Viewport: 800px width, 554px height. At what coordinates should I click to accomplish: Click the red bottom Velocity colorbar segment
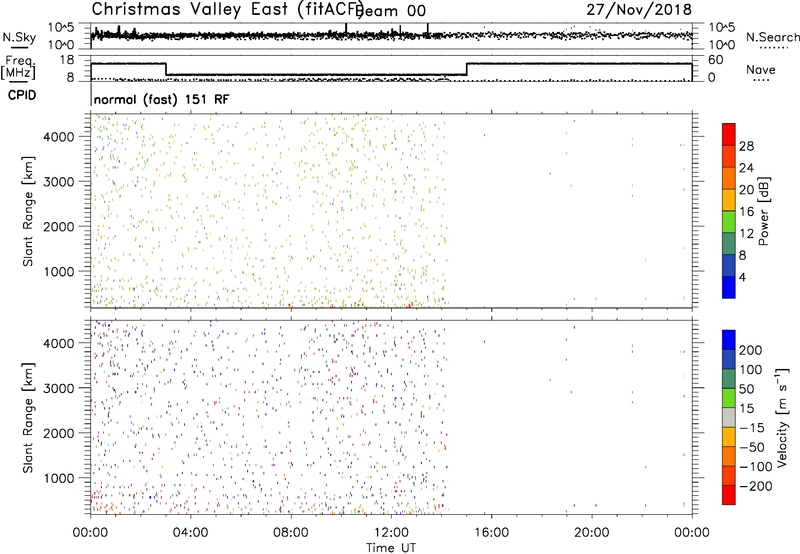coord(729,495)
